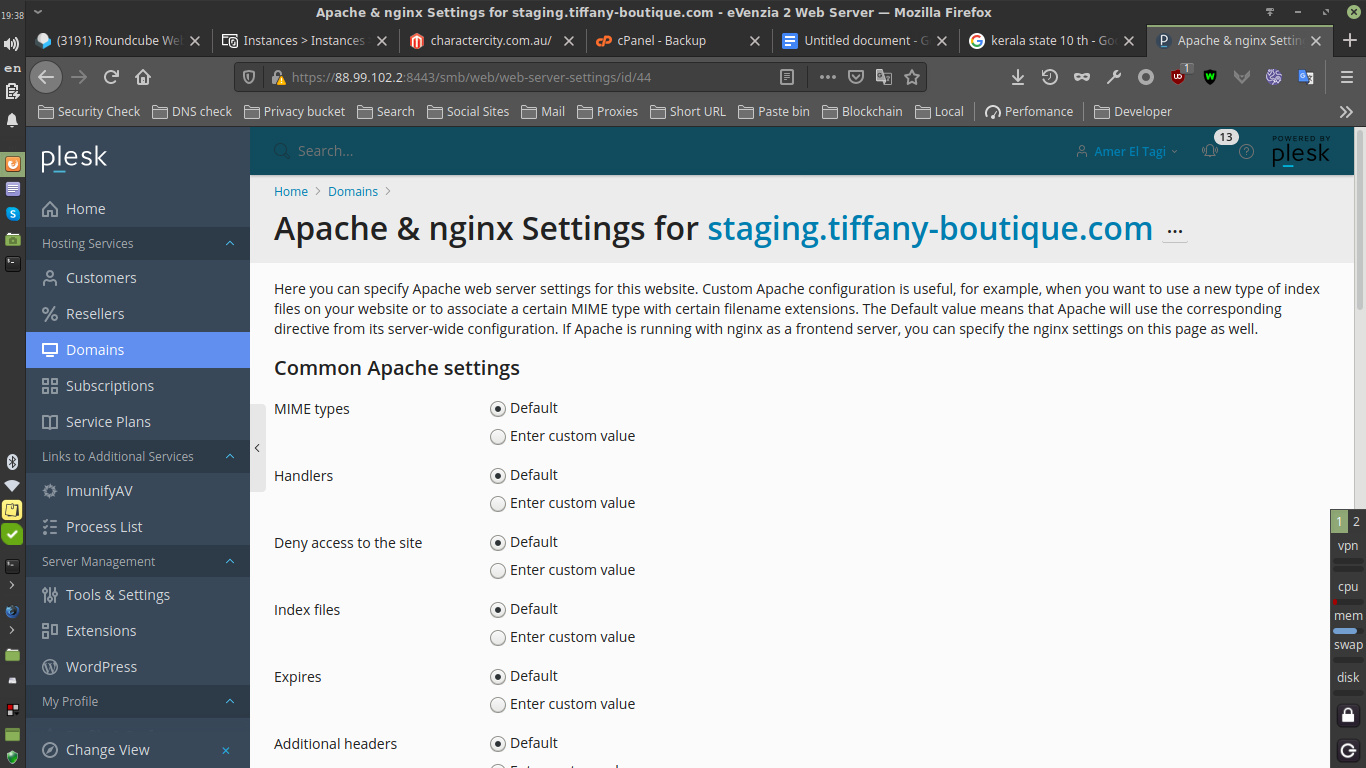This screenshot has height=768, width=1366.
Task: Select Default for Handlers
Action: [x=498, y=476]
